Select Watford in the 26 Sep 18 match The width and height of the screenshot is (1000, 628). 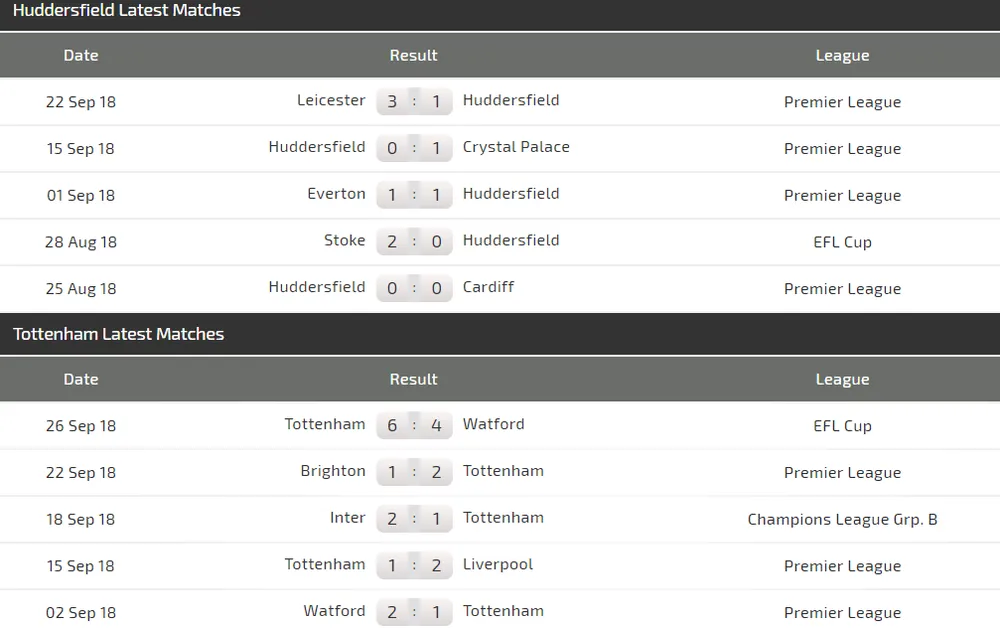[493, 424]
